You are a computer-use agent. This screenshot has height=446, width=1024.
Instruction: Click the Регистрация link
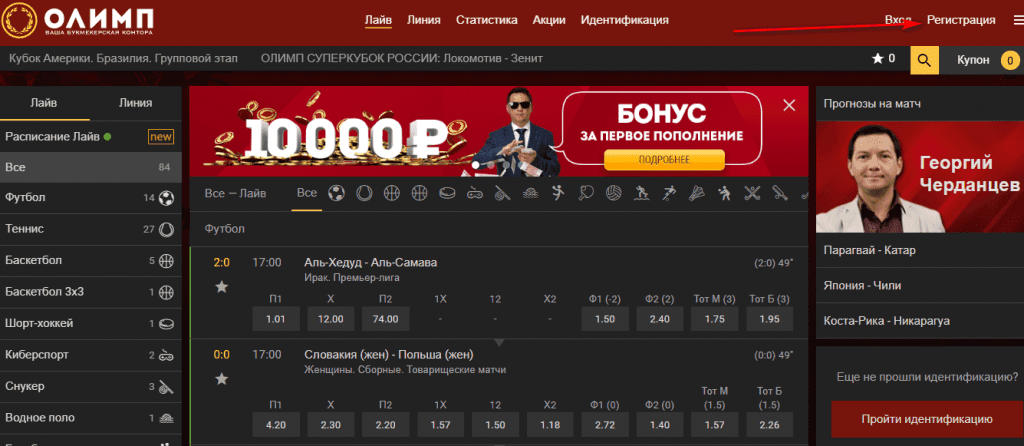pos(961,20)
